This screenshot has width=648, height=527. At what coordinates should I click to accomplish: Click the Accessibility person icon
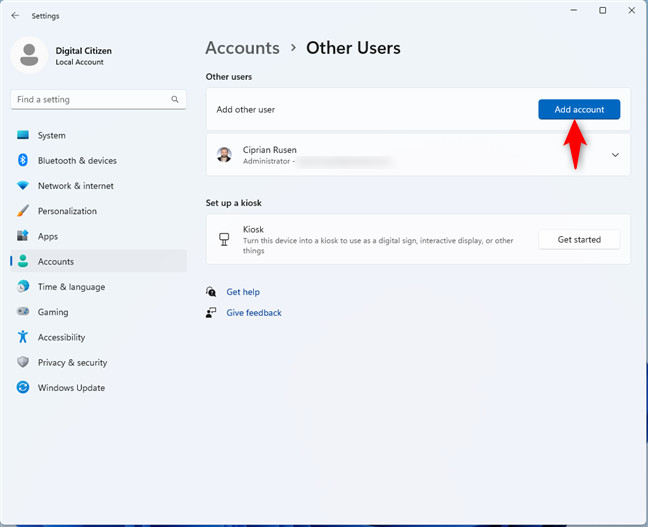[x=22, y=337]
